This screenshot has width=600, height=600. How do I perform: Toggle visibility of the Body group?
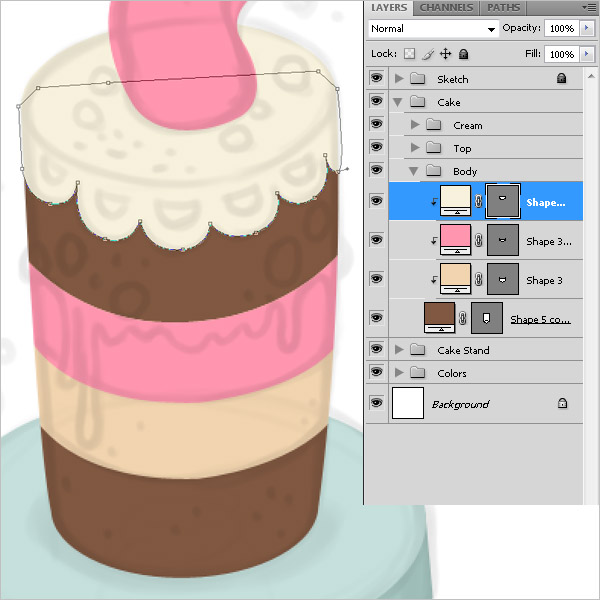(377, 170)
